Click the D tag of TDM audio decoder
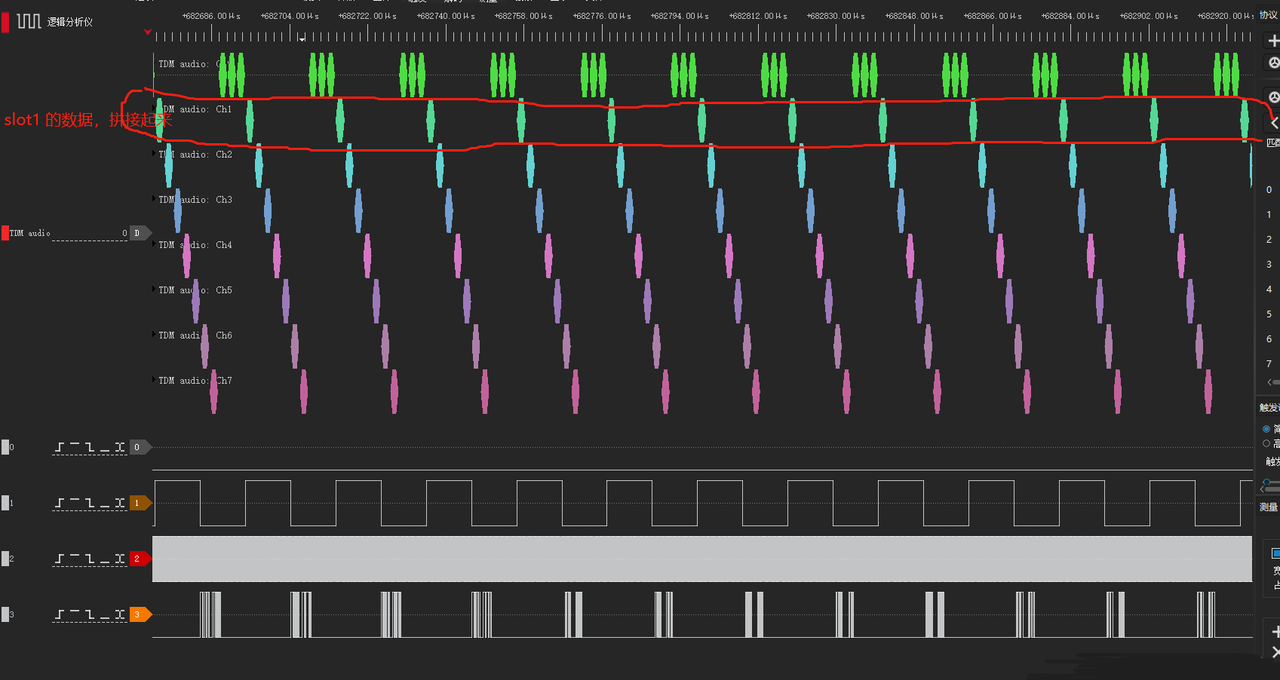 coord(140,233)
